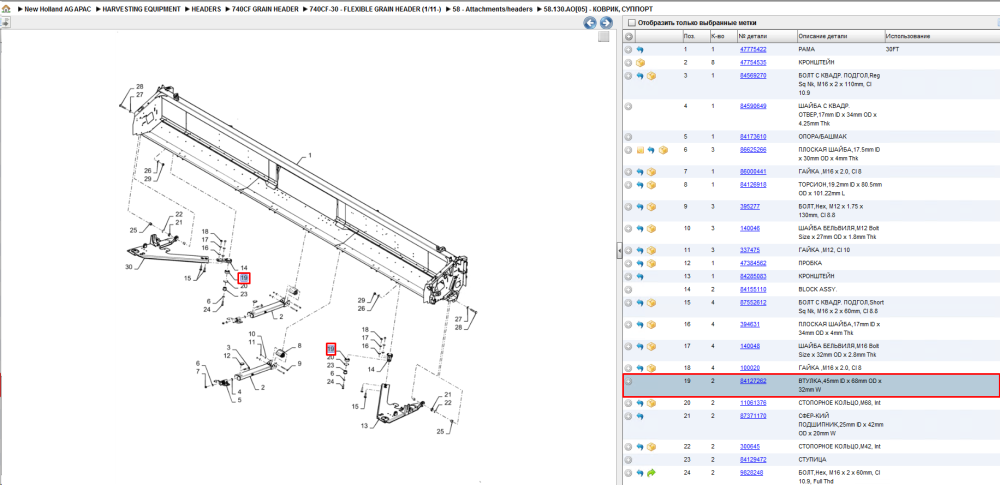1000x485 pixels.
Task: Open part number link 84590649
Action: point(753,106)
